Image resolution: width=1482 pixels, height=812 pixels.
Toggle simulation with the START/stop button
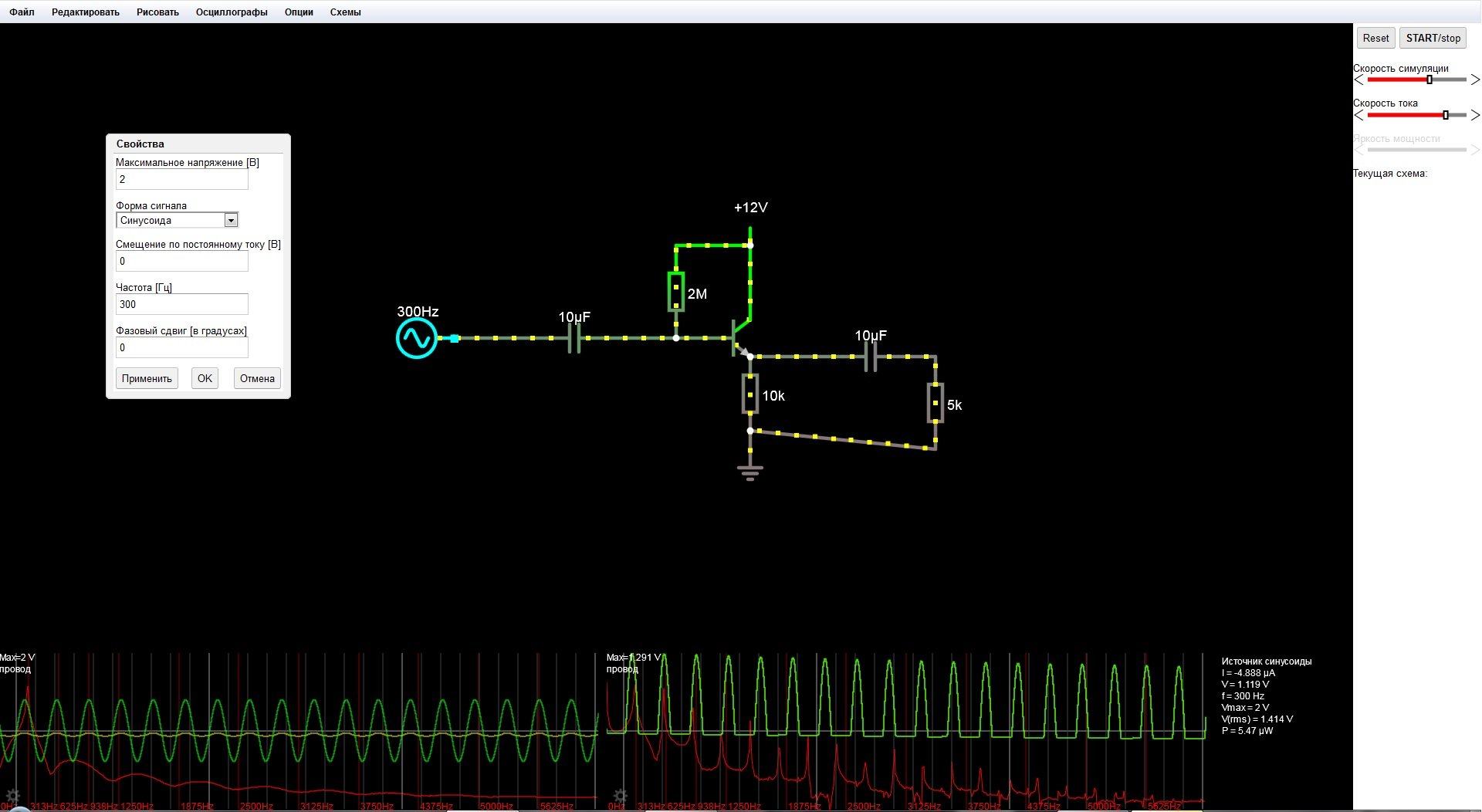click(1433, 38)
